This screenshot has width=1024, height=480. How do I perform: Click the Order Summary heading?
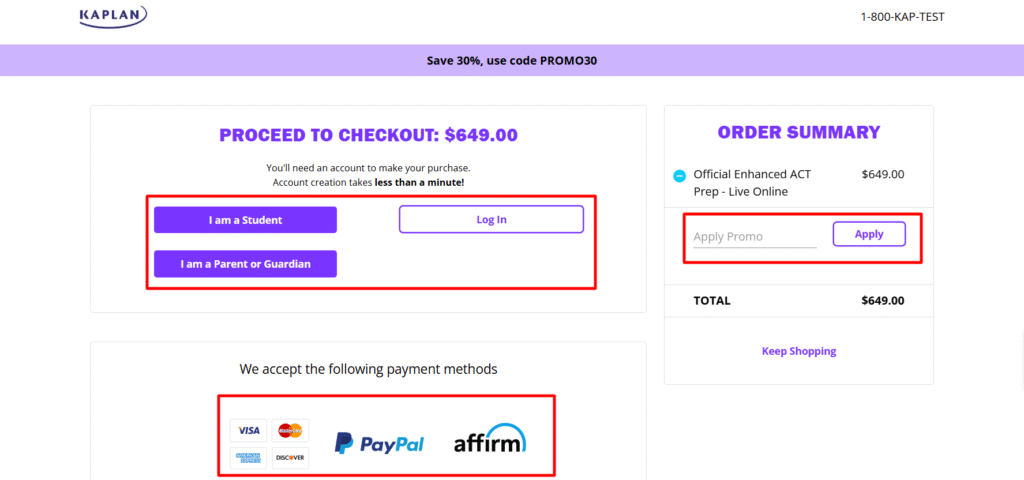[799, 132]
